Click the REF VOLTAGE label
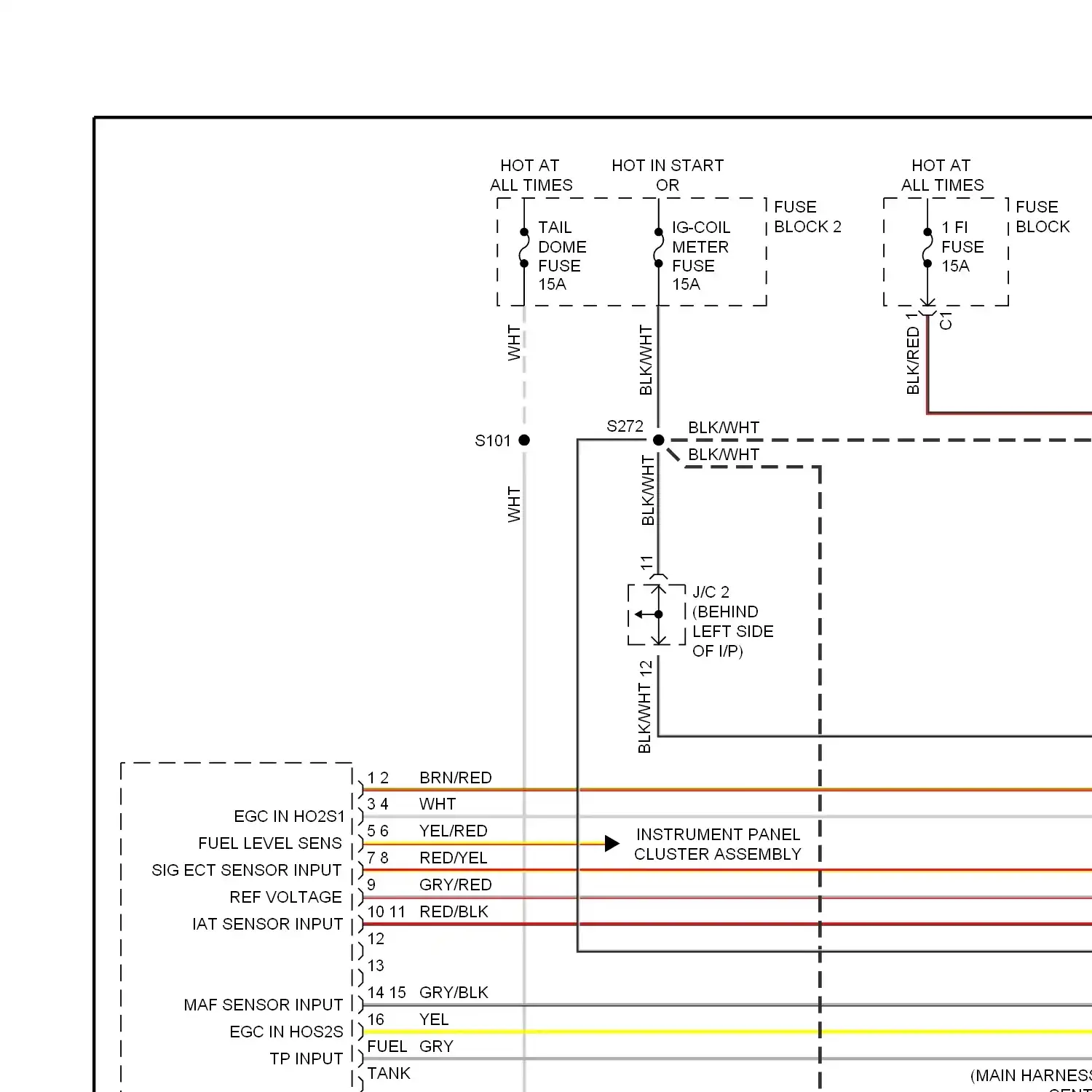Image resolution: width=1092 pixels, height=1092 pixels. click(x=286, y=898)
